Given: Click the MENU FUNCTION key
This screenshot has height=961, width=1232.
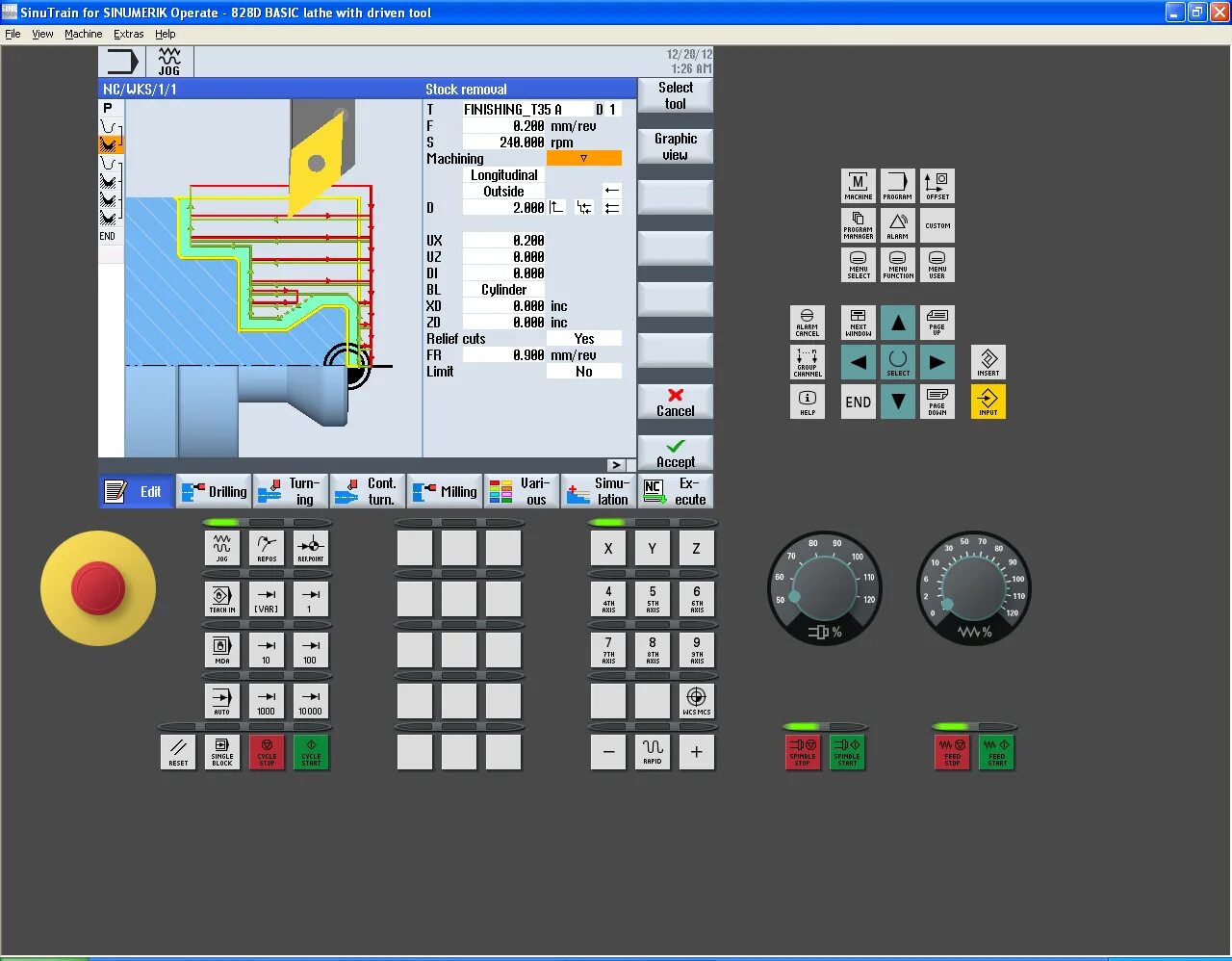Looking at the screenshot, I should (897, 265).
